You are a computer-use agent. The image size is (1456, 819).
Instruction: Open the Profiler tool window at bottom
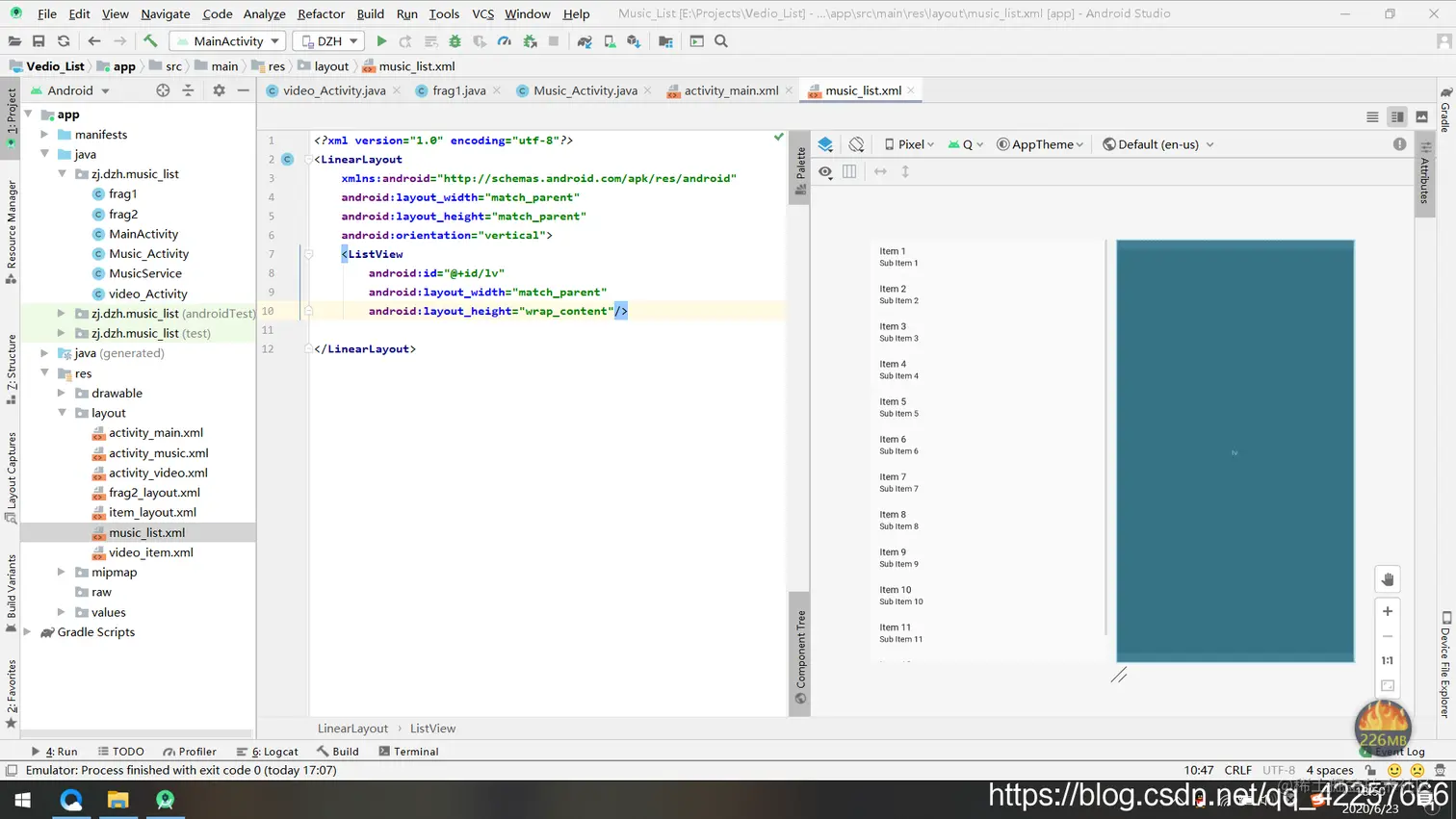coord(190,752)
